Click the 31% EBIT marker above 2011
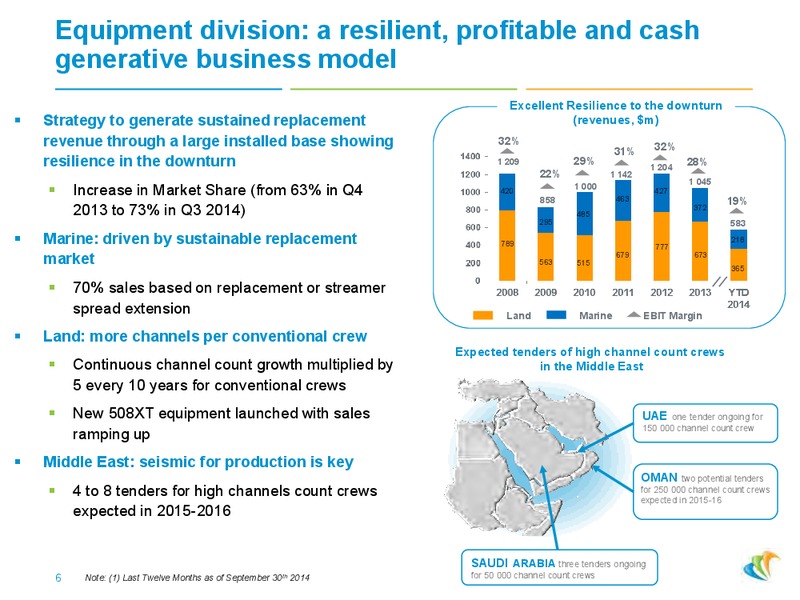This screenshot has width=800, height=600. [621, 163]
